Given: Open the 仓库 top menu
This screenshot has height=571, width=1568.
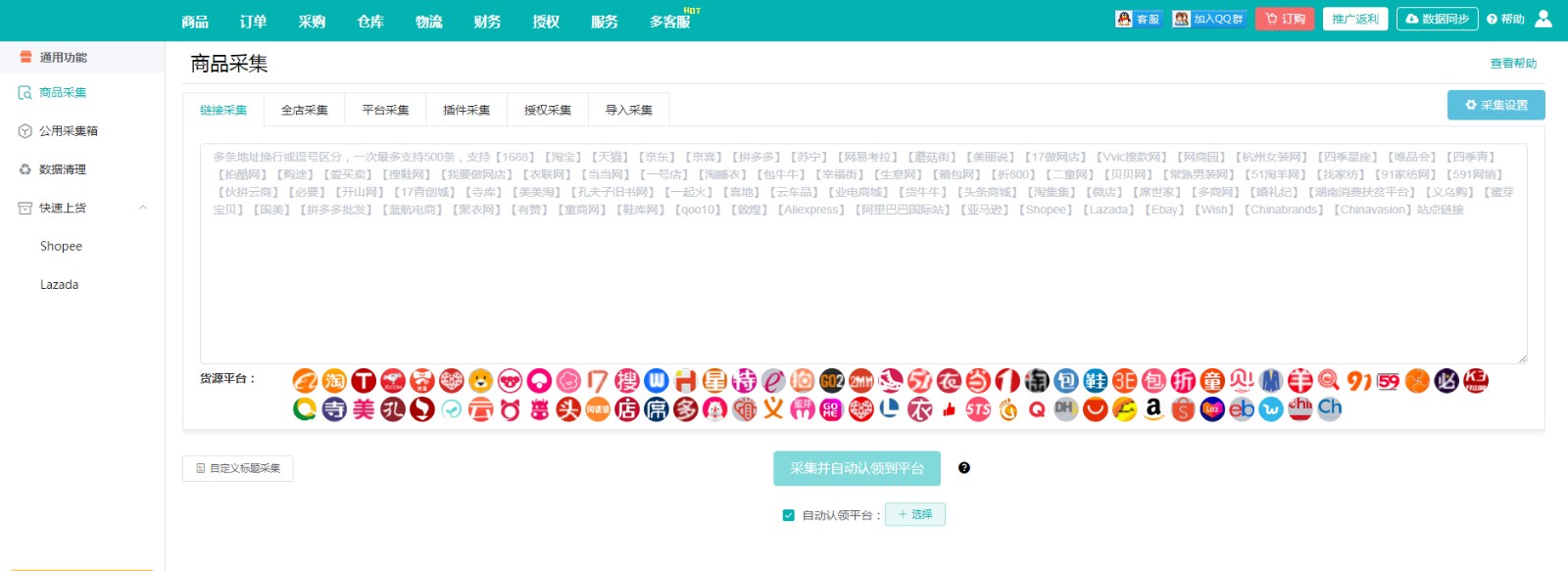Looking at the screenshot, I should coord(370,21).
